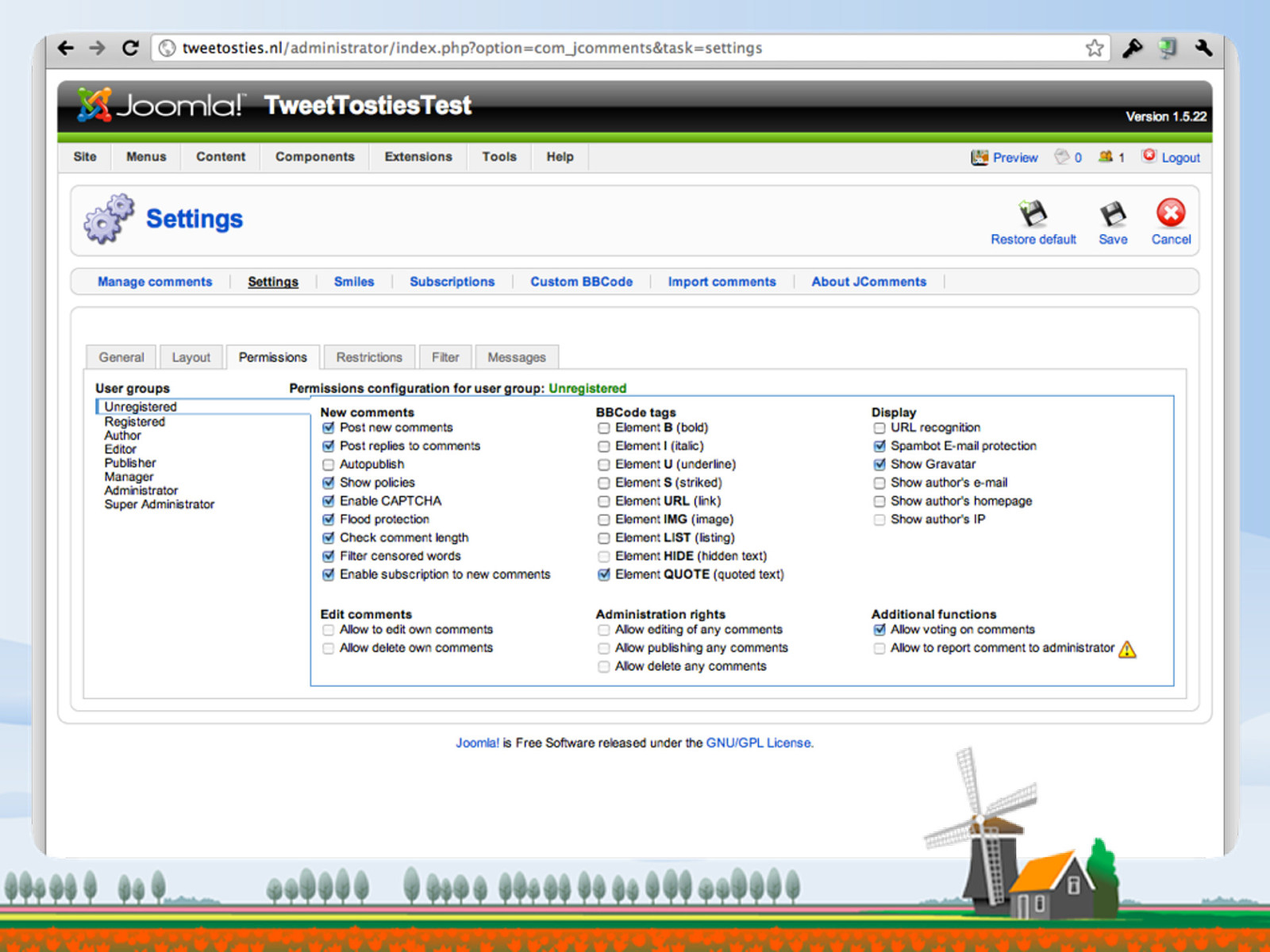This screenshot has height=952, width=1270.
Task: Open the Help menu
Action: click(x=560, y=156)
